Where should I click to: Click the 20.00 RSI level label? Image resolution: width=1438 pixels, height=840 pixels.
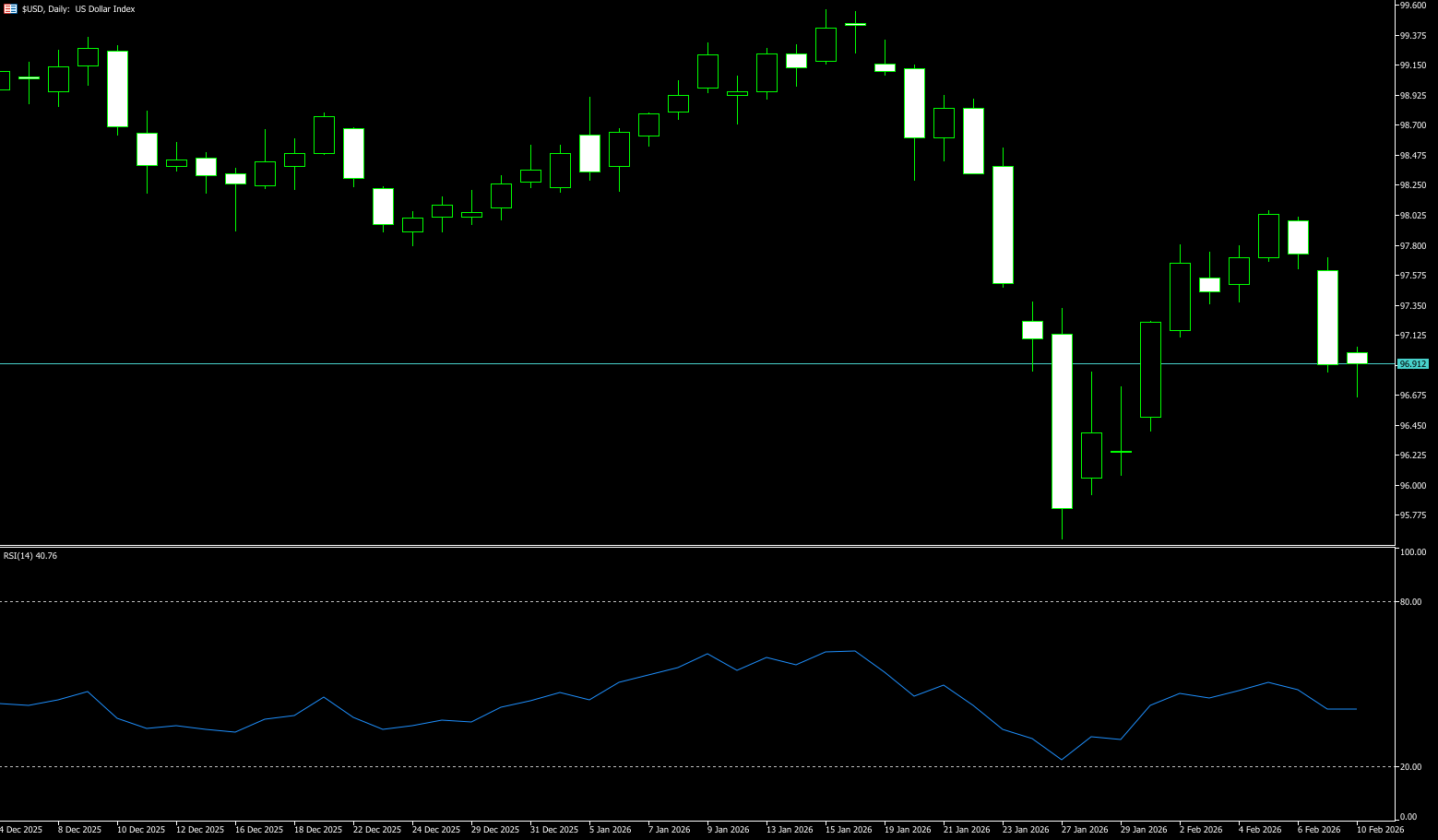click(1410, 767)
